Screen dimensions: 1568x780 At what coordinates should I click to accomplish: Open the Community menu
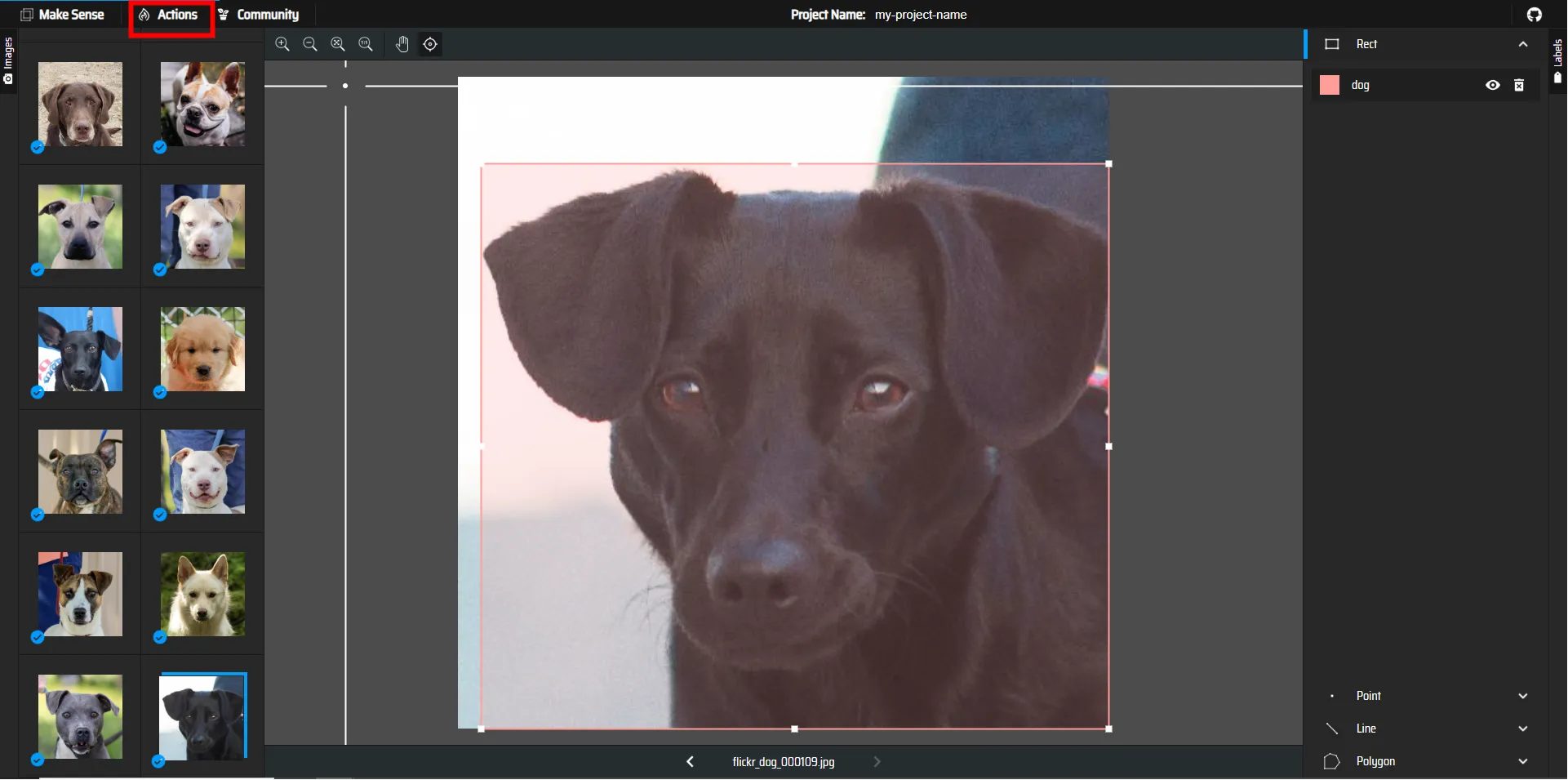coord(259,15)
